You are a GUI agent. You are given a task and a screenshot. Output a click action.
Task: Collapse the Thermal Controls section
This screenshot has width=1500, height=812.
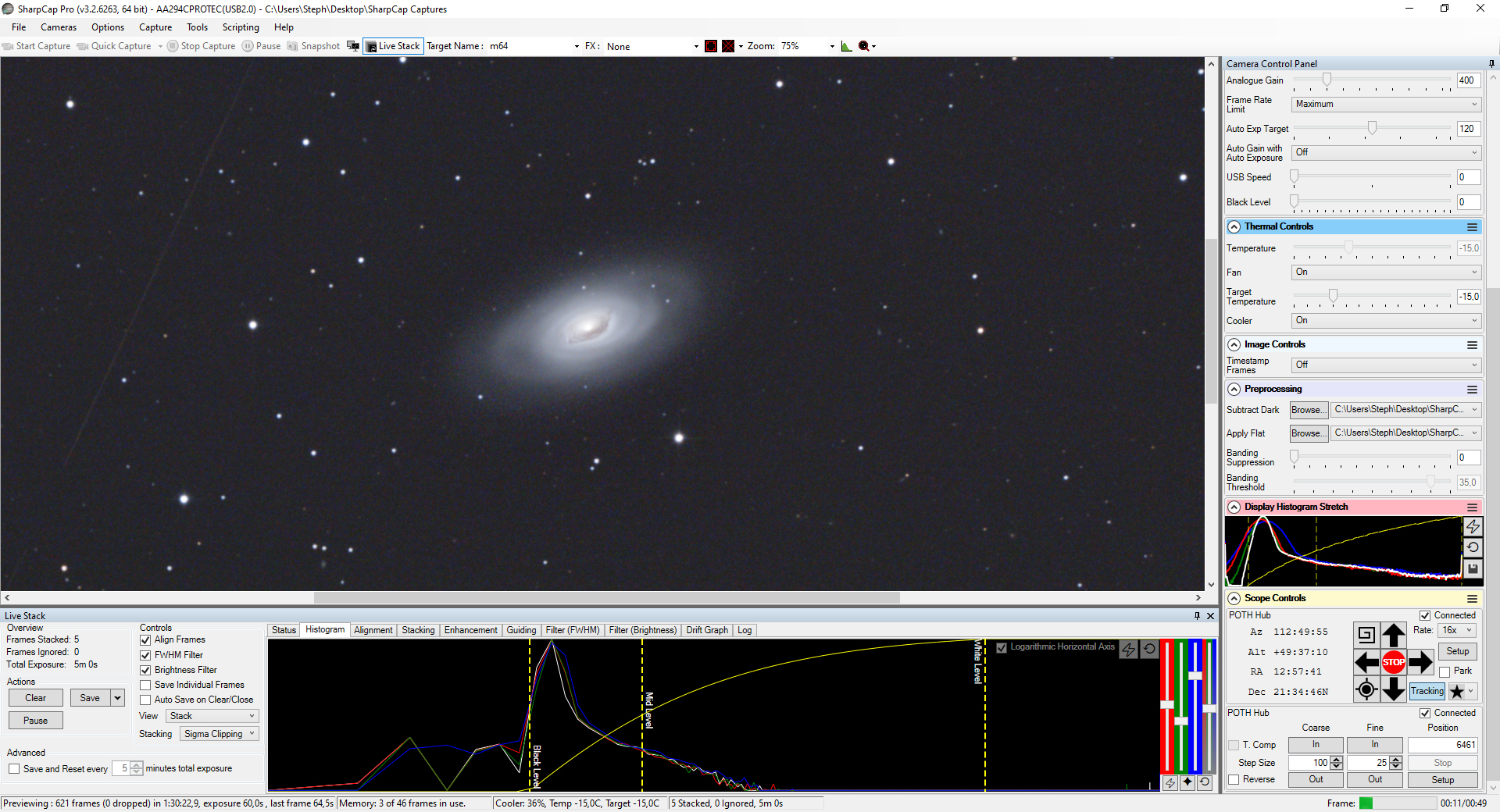click(1234, 227)
